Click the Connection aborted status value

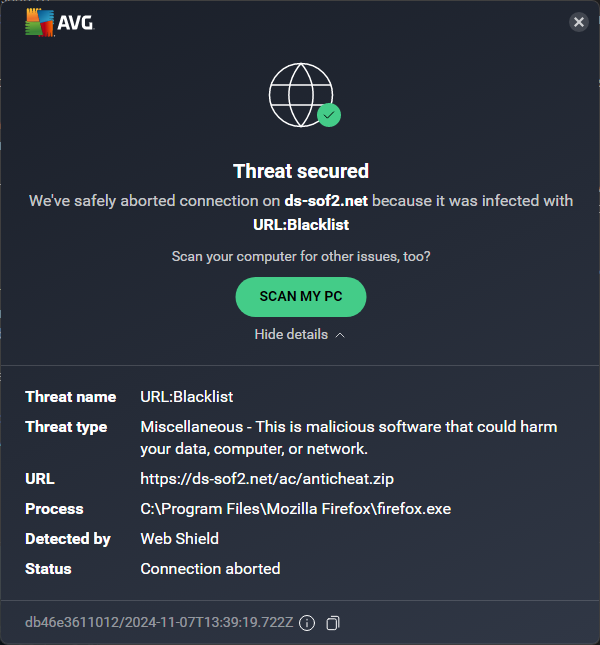coord(210,569)
